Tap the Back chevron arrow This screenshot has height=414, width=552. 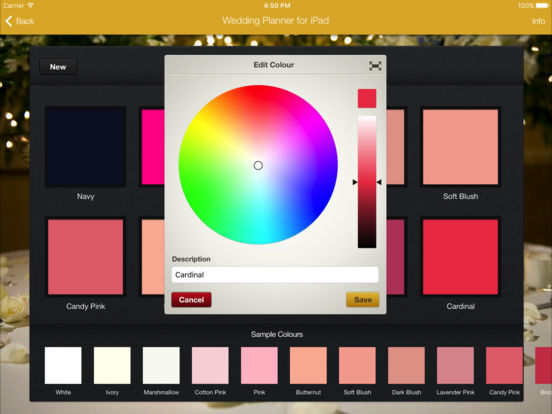click(9, 21)
